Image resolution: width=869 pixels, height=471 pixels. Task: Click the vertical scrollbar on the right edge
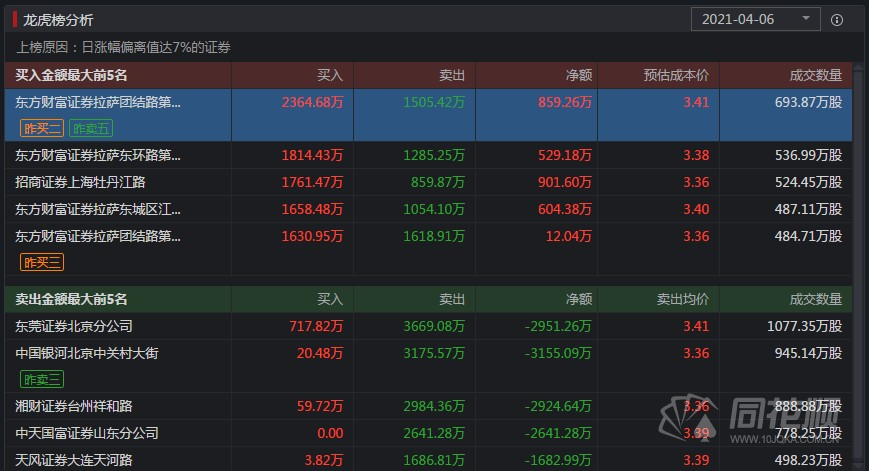[859, 250]
